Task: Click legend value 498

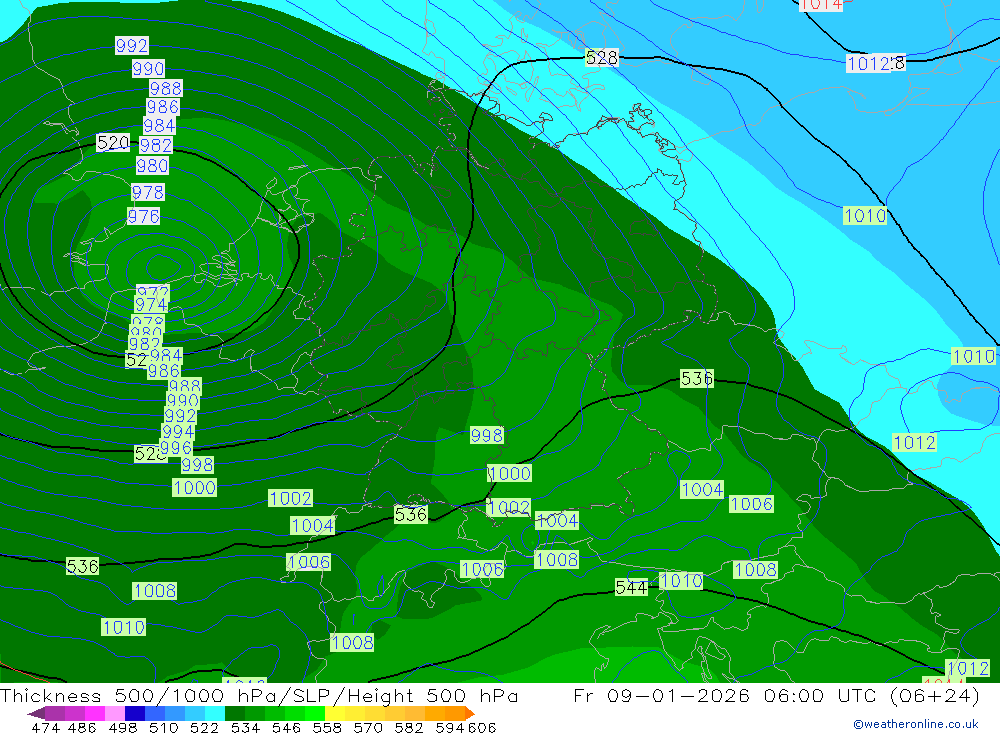Action: point(123,727)
